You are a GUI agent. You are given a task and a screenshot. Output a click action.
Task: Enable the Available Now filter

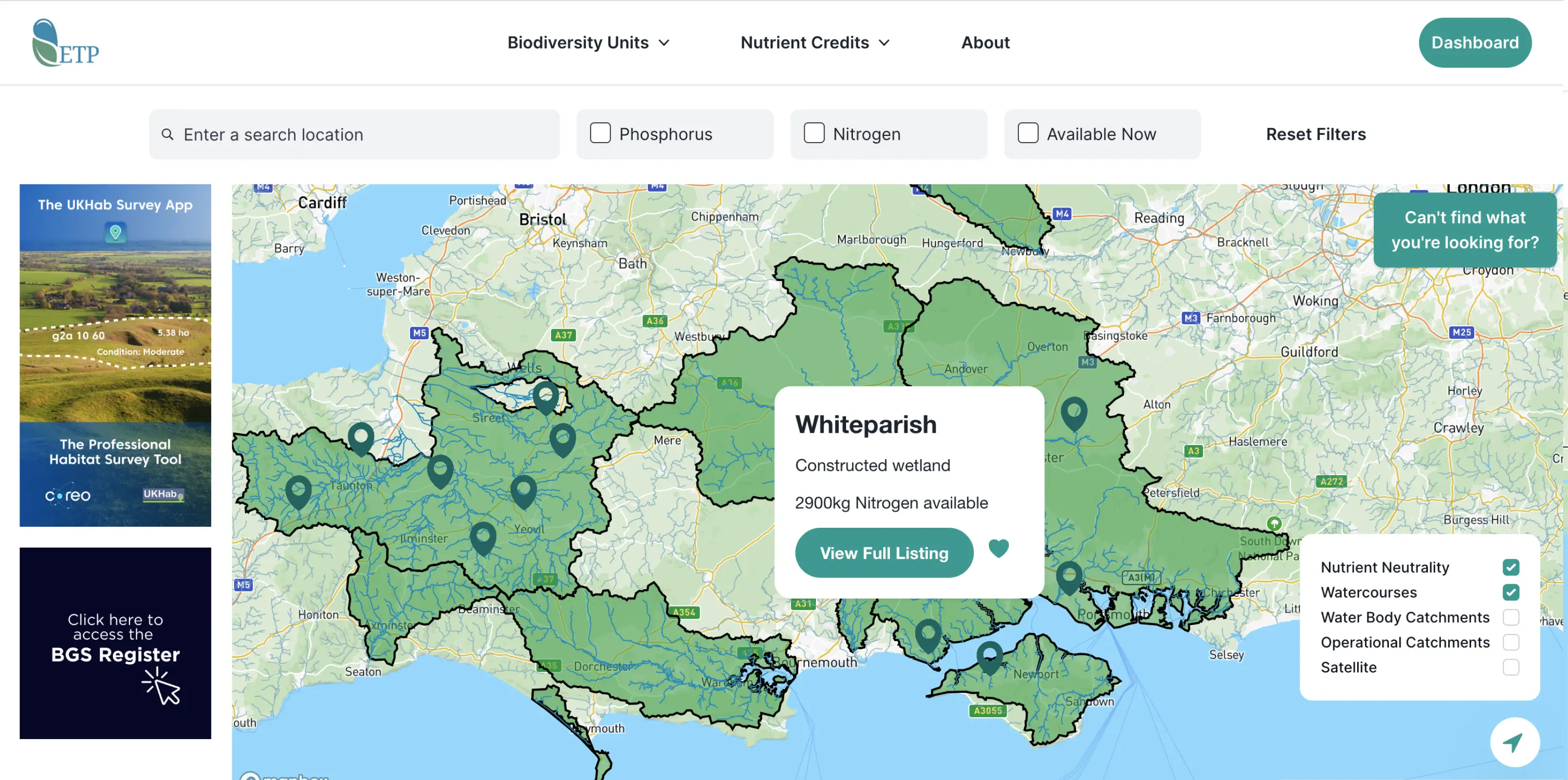(1028, 133)
